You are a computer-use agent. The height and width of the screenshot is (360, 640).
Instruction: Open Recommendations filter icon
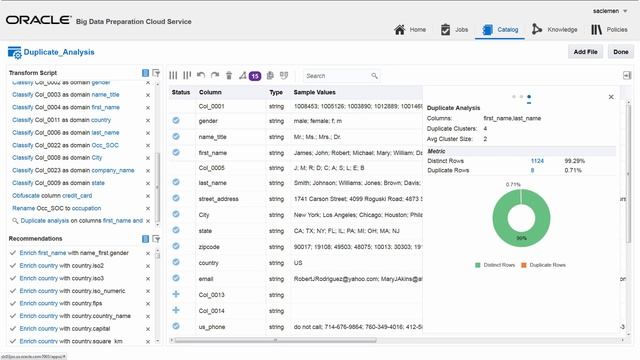156,239
